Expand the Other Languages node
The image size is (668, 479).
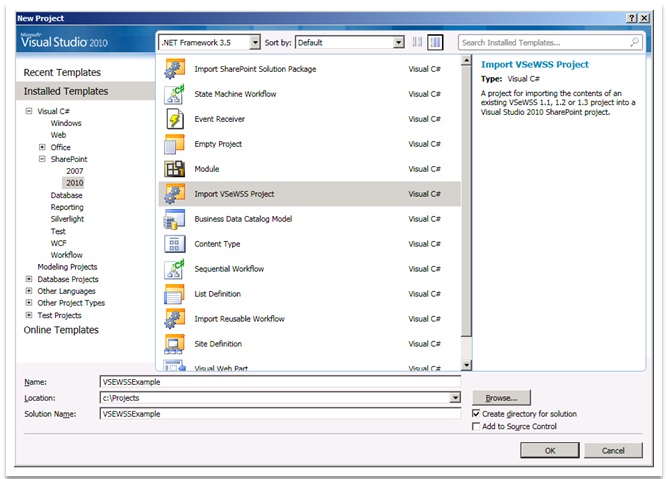29,291
